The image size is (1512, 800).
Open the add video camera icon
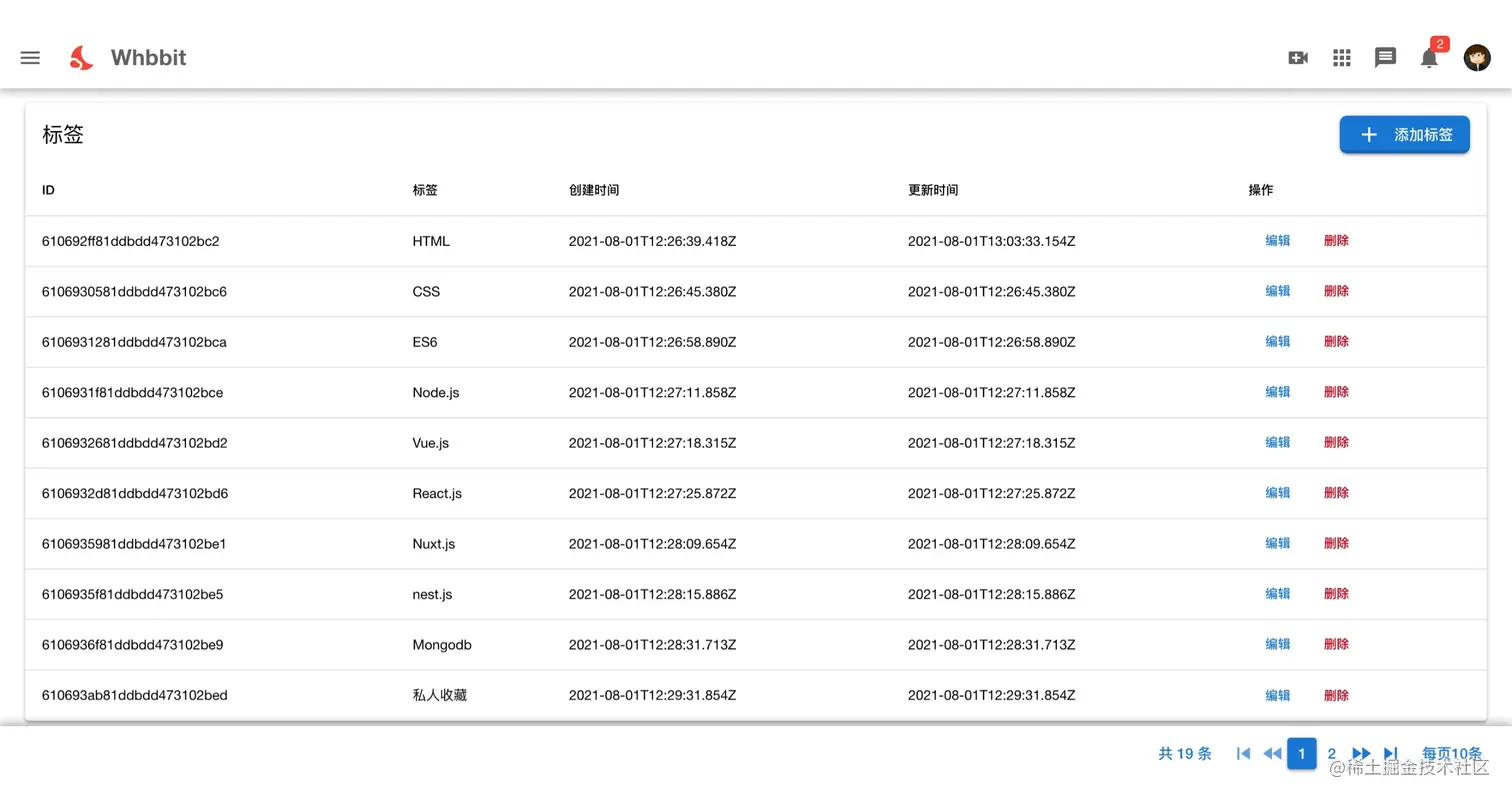(x=1297, y=57)
